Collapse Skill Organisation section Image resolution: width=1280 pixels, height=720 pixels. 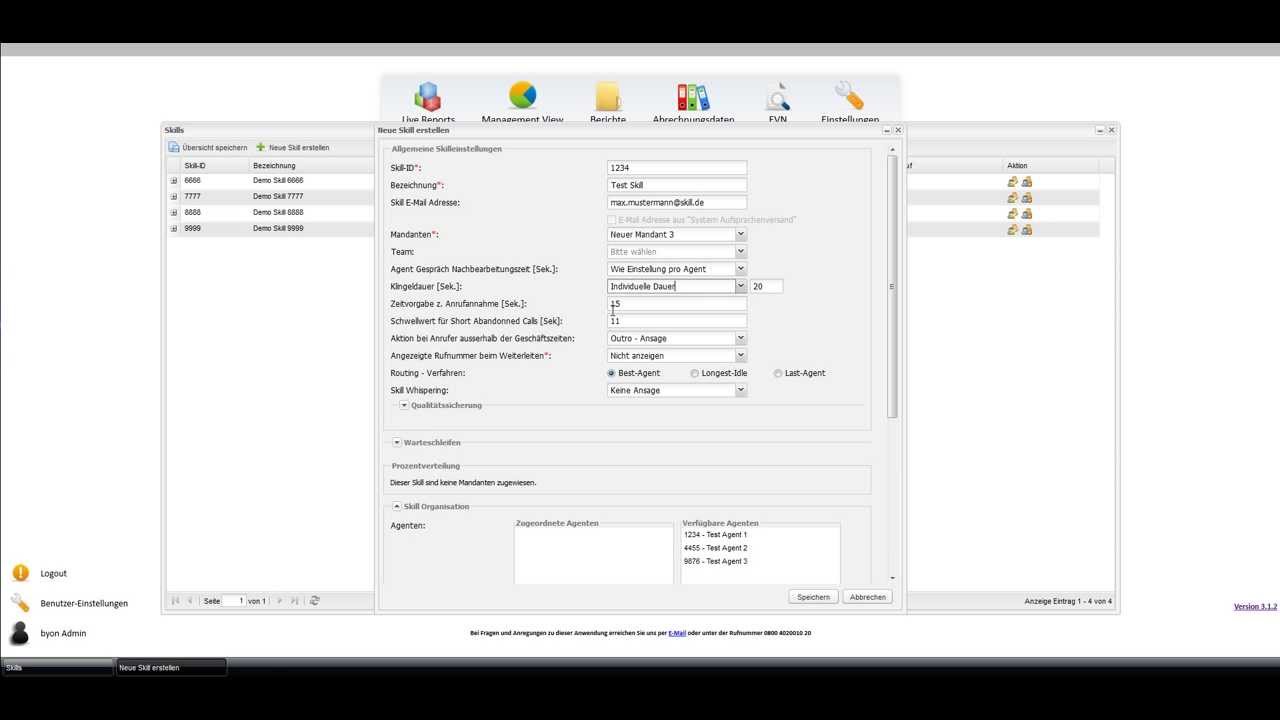(x=397, y=506)
